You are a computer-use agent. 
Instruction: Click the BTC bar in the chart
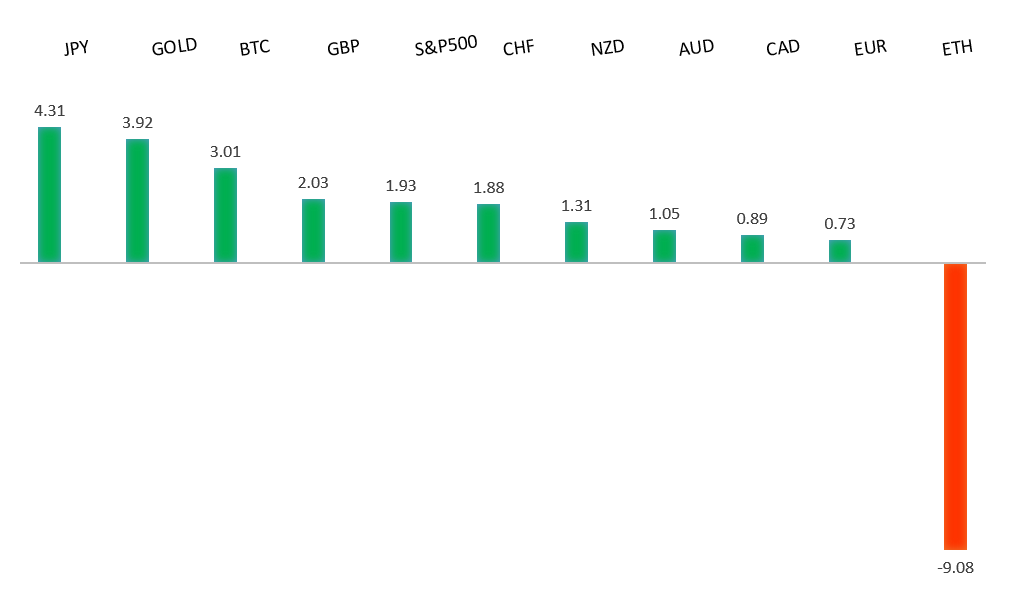tap(225, 215)
